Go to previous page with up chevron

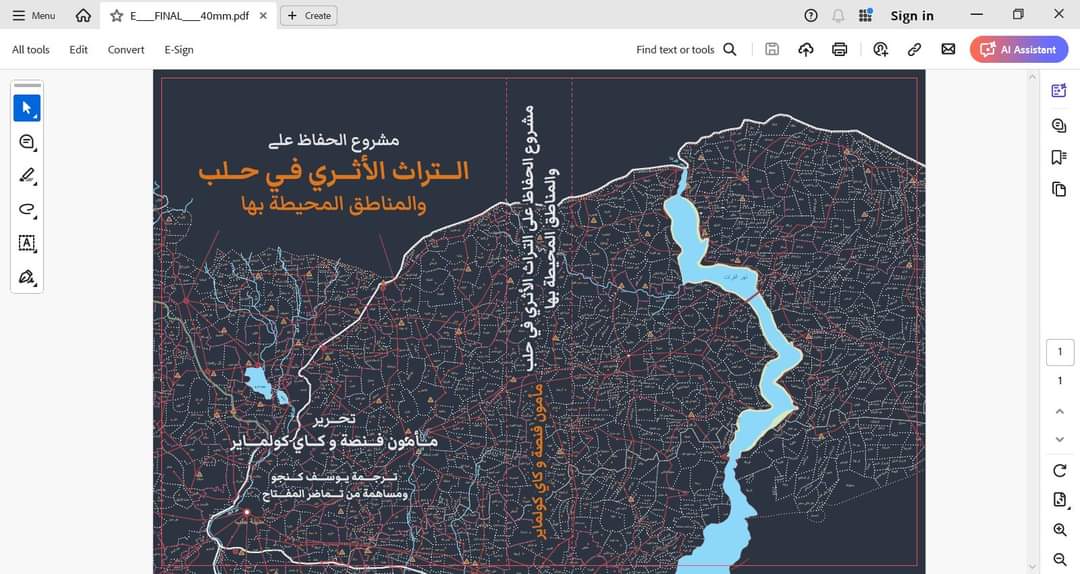pyautogui.click(x=1059, y=411)
